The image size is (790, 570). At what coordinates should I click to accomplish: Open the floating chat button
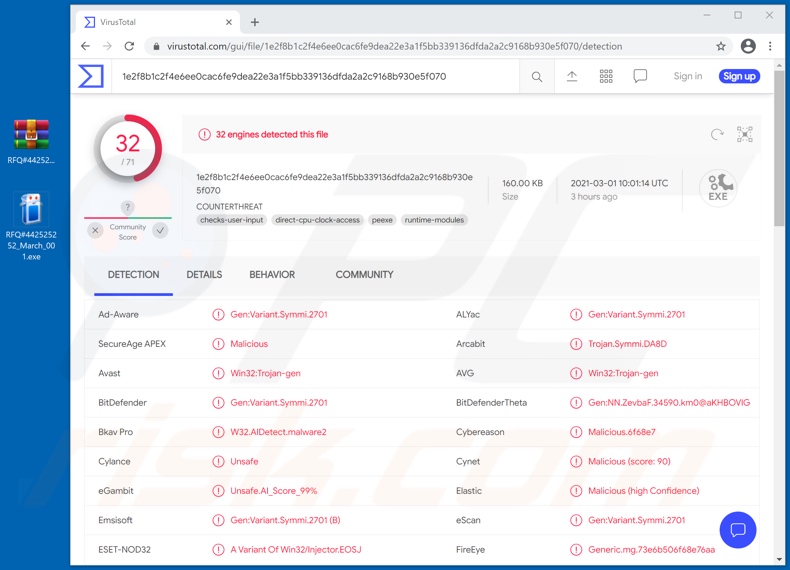[x=738, y=530]
